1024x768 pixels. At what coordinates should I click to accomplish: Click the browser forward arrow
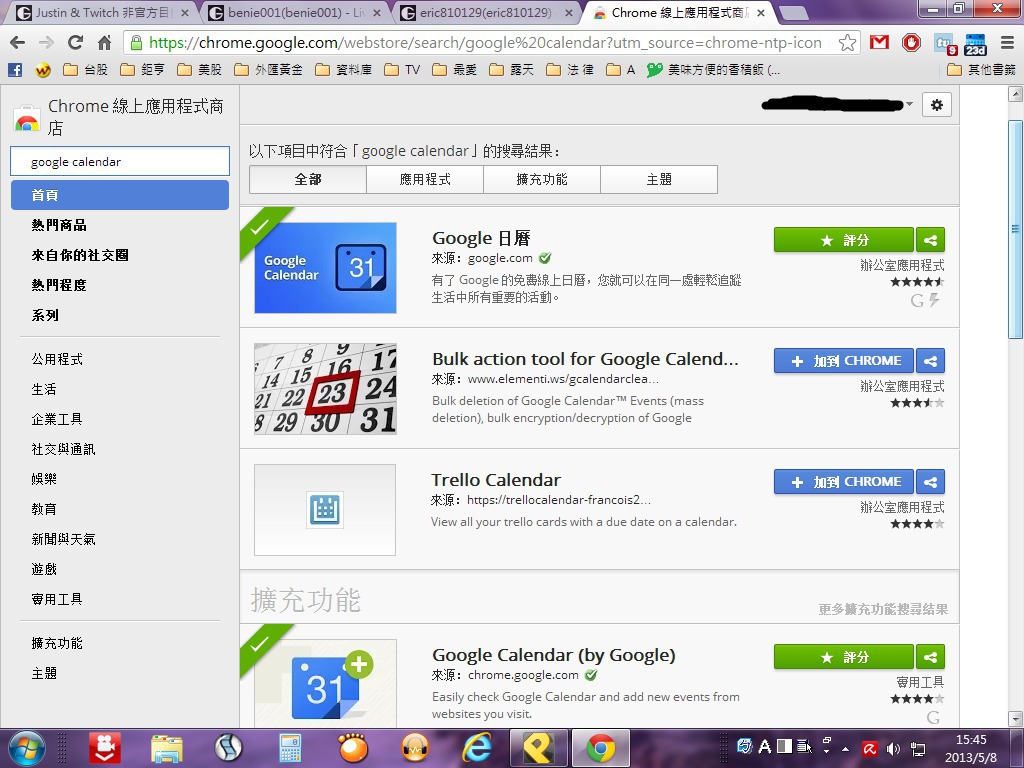(46, 43)
